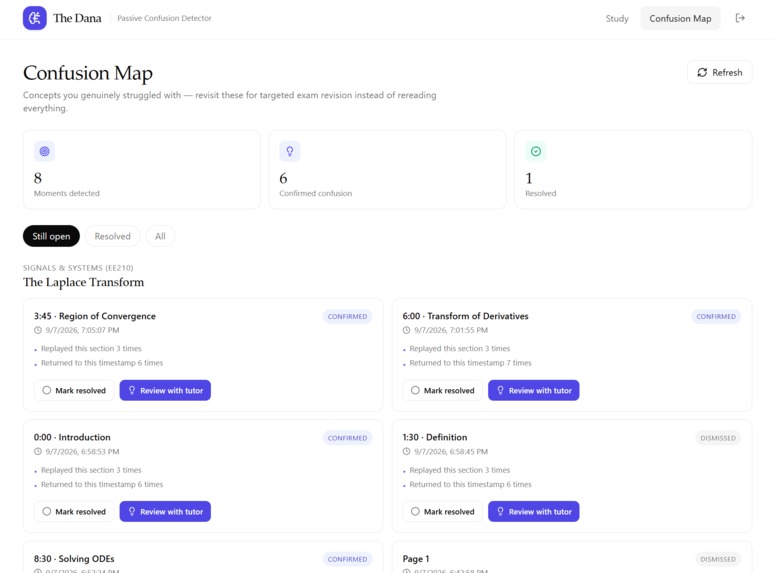
Task: Click CONFIRMED badge on Solving ODEs card
Action: click(348, 559)
